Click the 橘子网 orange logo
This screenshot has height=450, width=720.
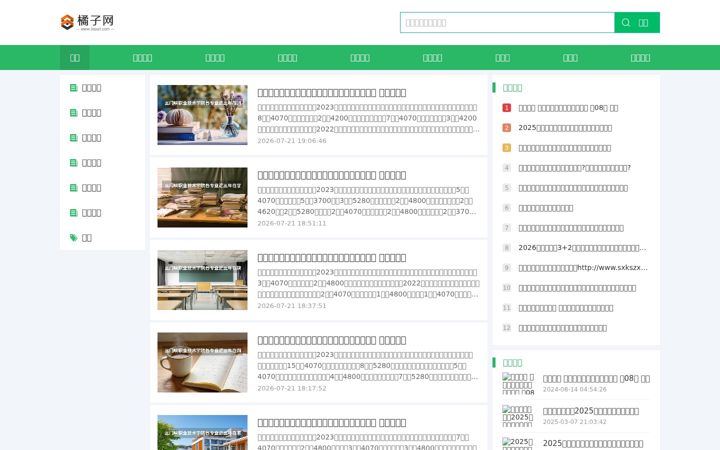(x=87, y=22)
